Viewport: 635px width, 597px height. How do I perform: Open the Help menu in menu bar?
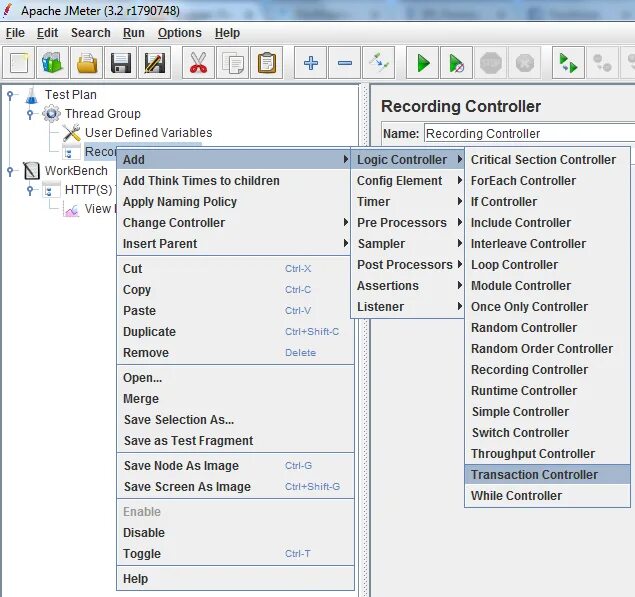tap(227, 33)
